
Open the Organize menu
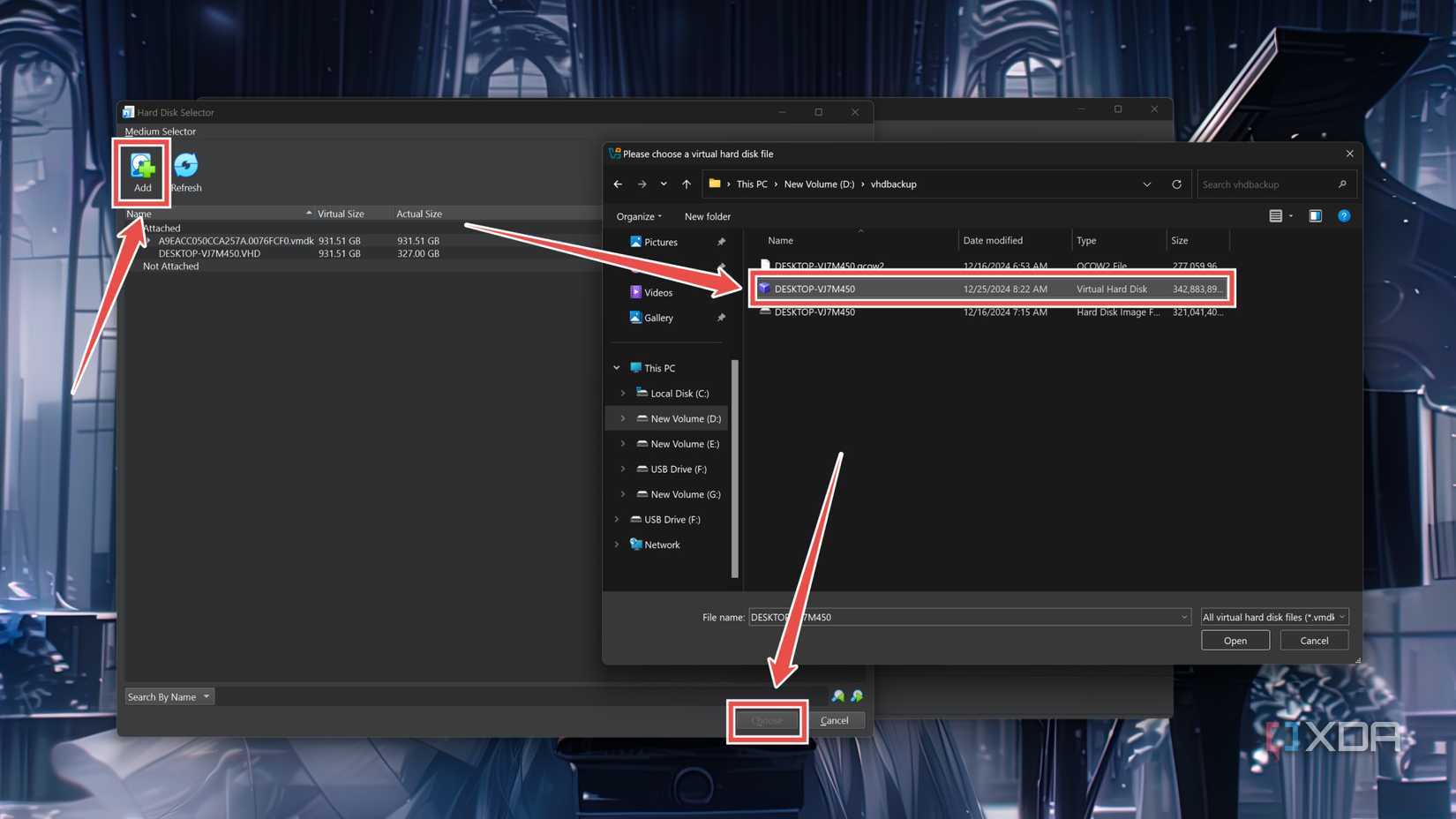pyautogui.click(x=638, y=216)
